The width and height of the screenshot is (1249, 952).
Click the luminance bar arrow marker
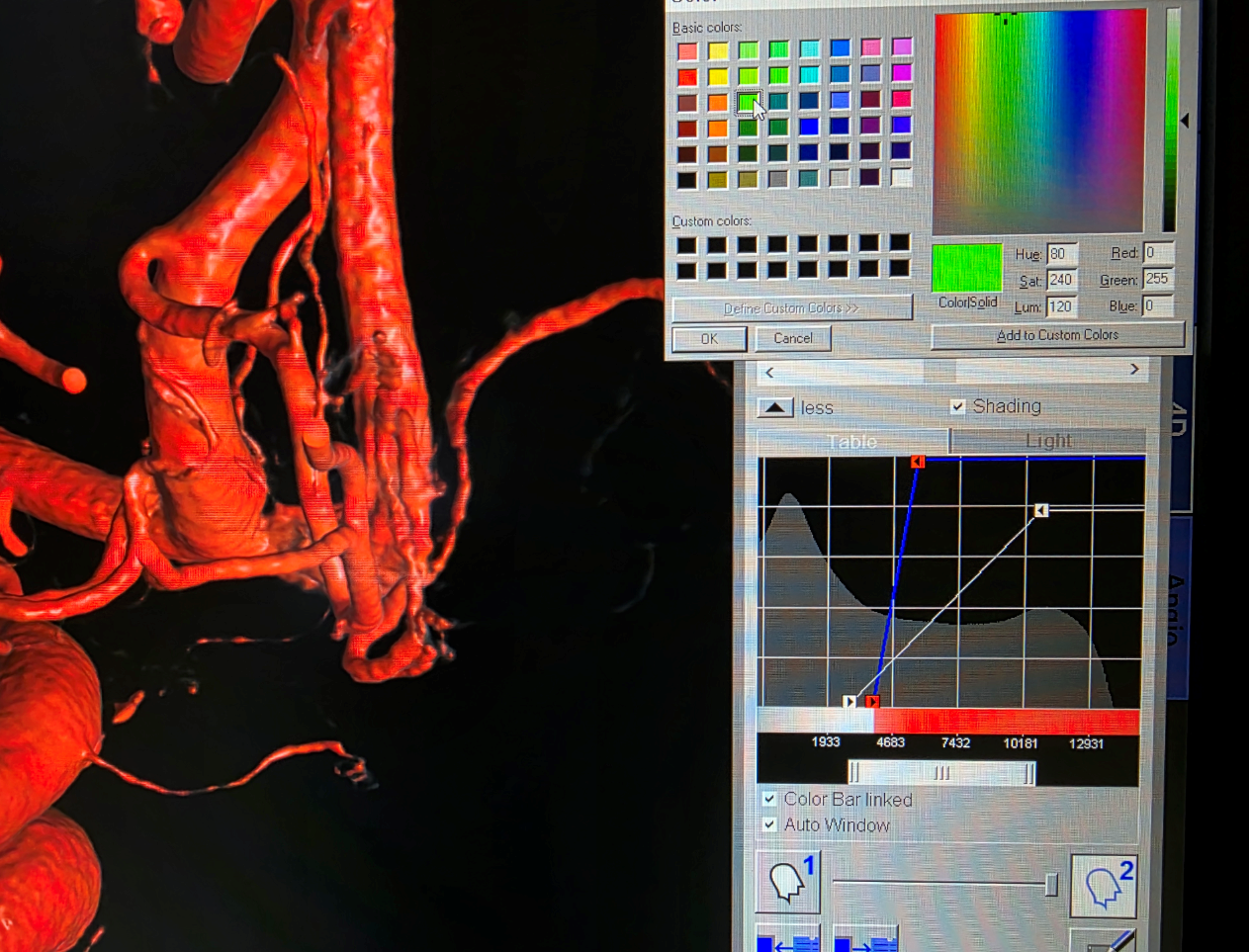click(x=1185, y=121)
